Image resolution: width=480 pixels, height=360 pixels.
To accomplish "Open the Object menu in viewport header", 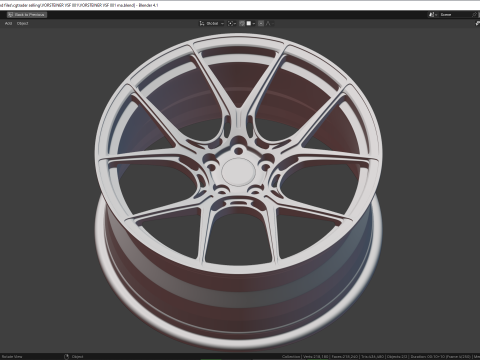I will pos(23,23).
